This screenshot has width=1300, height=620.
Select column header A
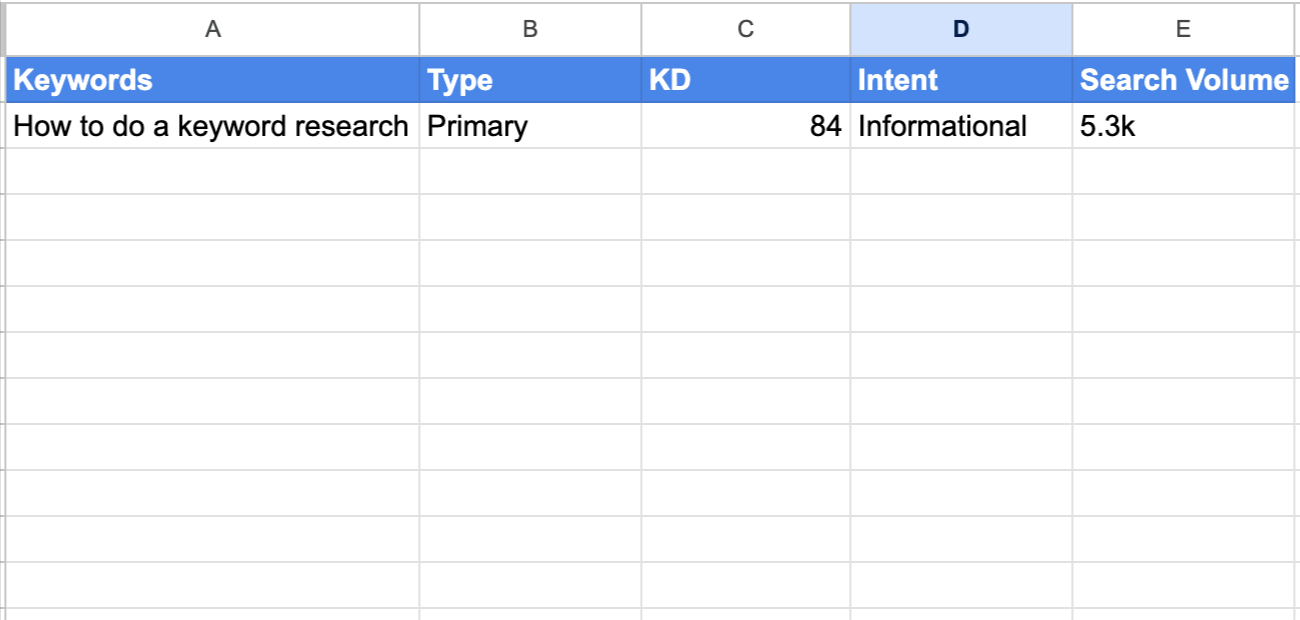tap(213, 29)
